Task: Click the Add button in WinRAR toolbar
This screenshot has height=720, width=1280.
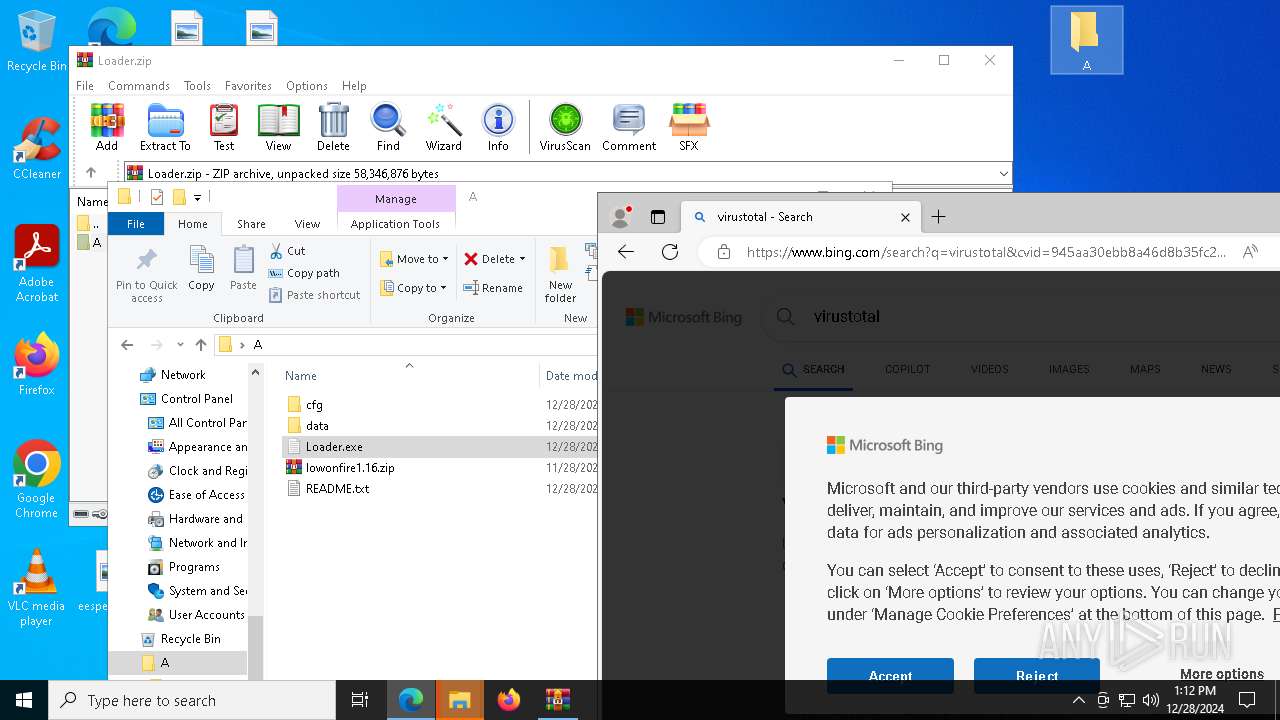Action: 107,127
